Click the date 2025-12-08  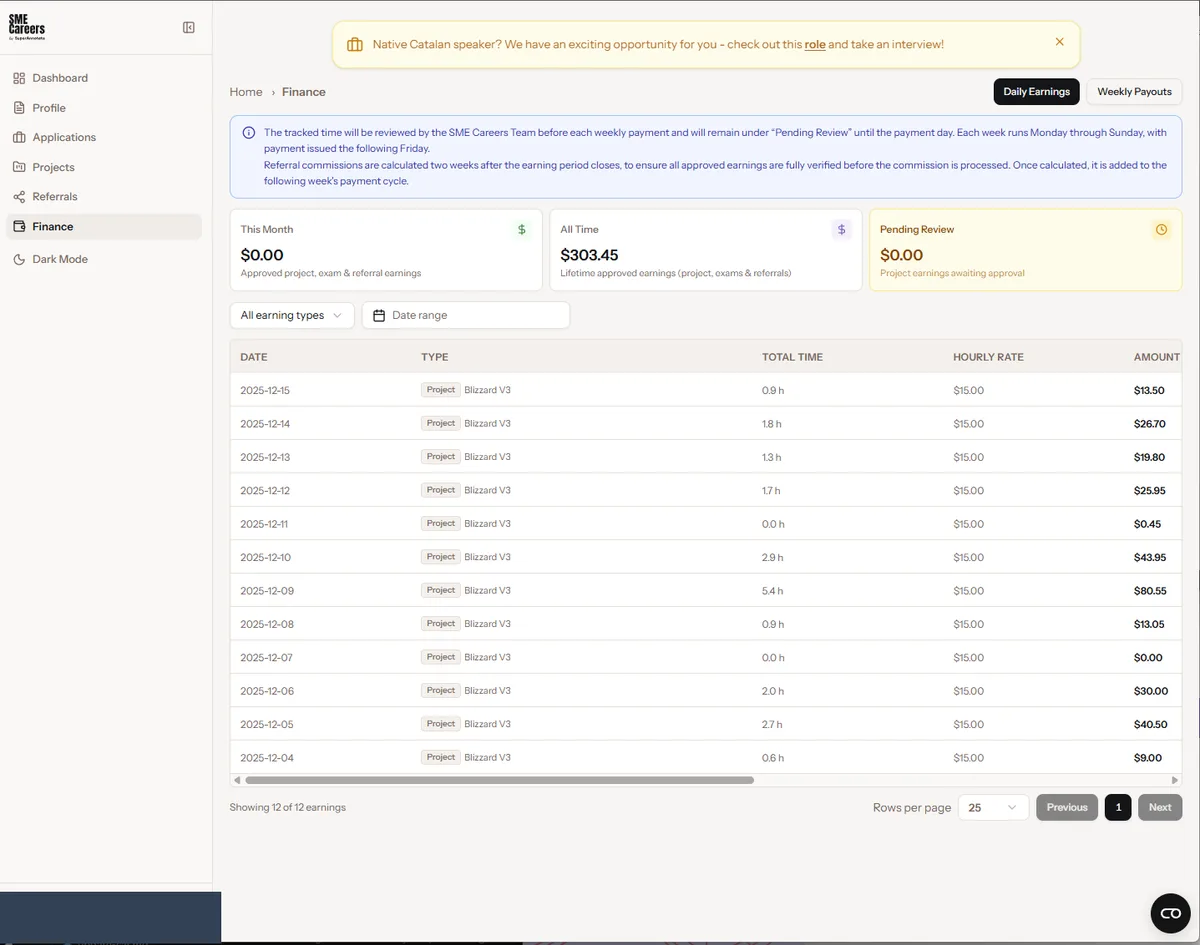(x=265, y=624)
